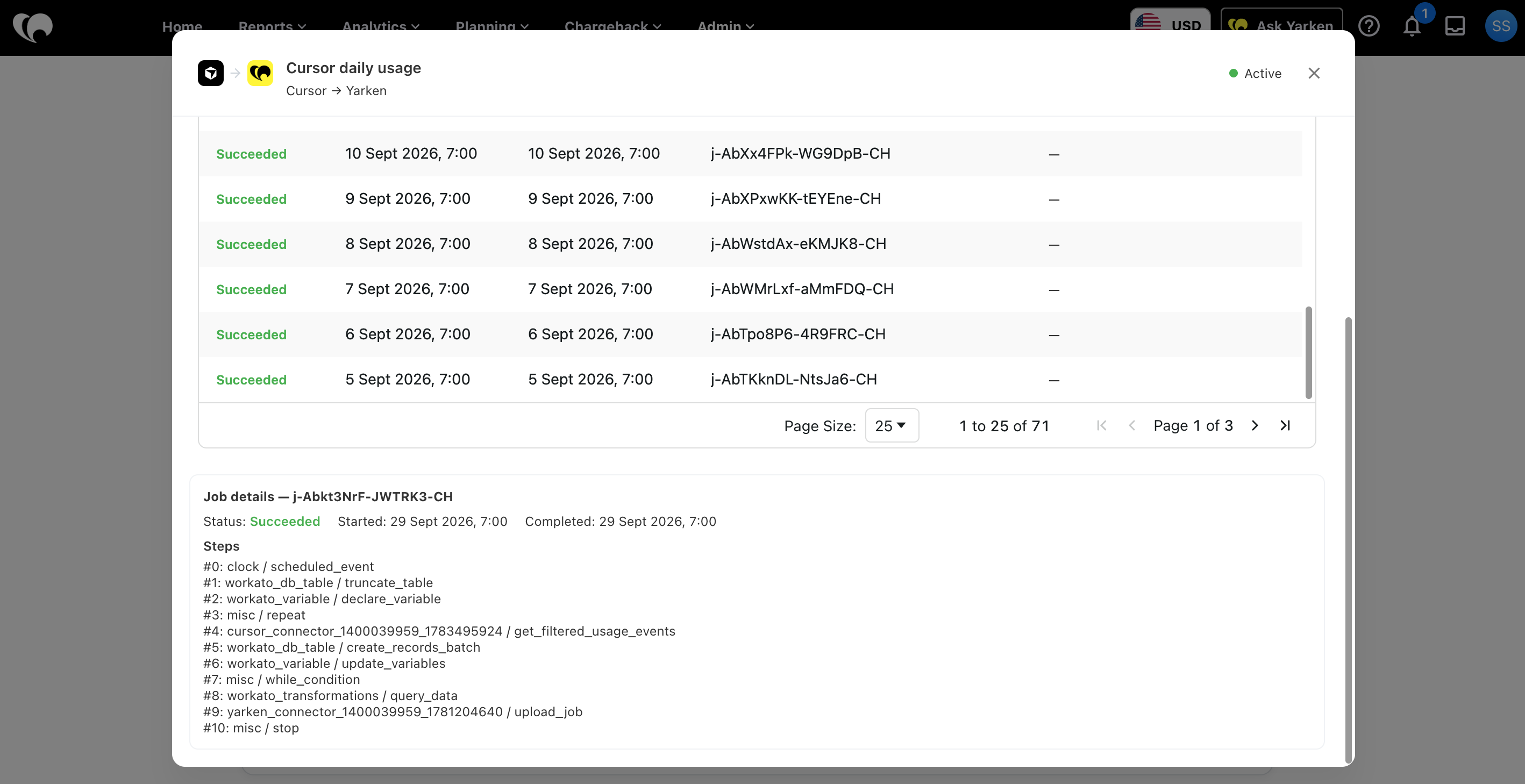Open the SS user avatar menu

[1501, 26]
